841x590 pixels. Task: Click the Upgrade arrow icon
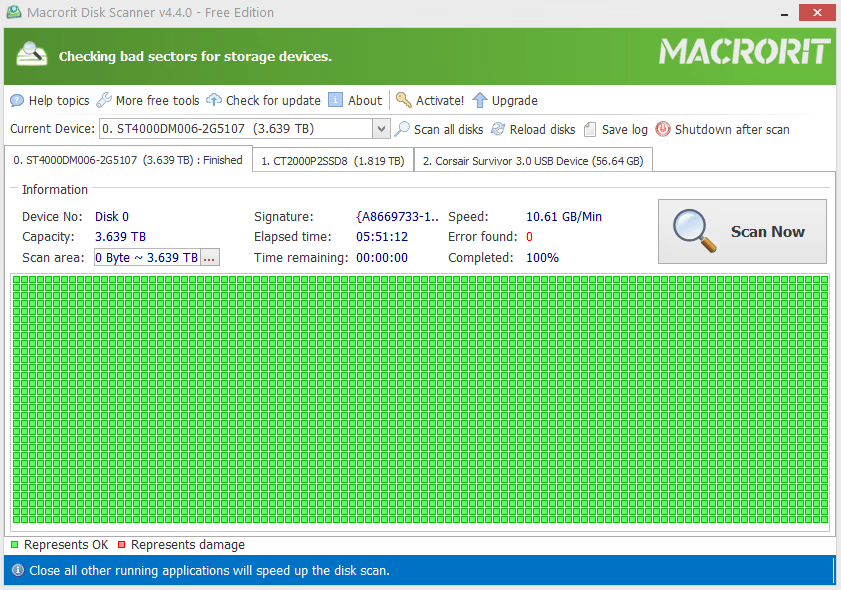click(478, 100)
